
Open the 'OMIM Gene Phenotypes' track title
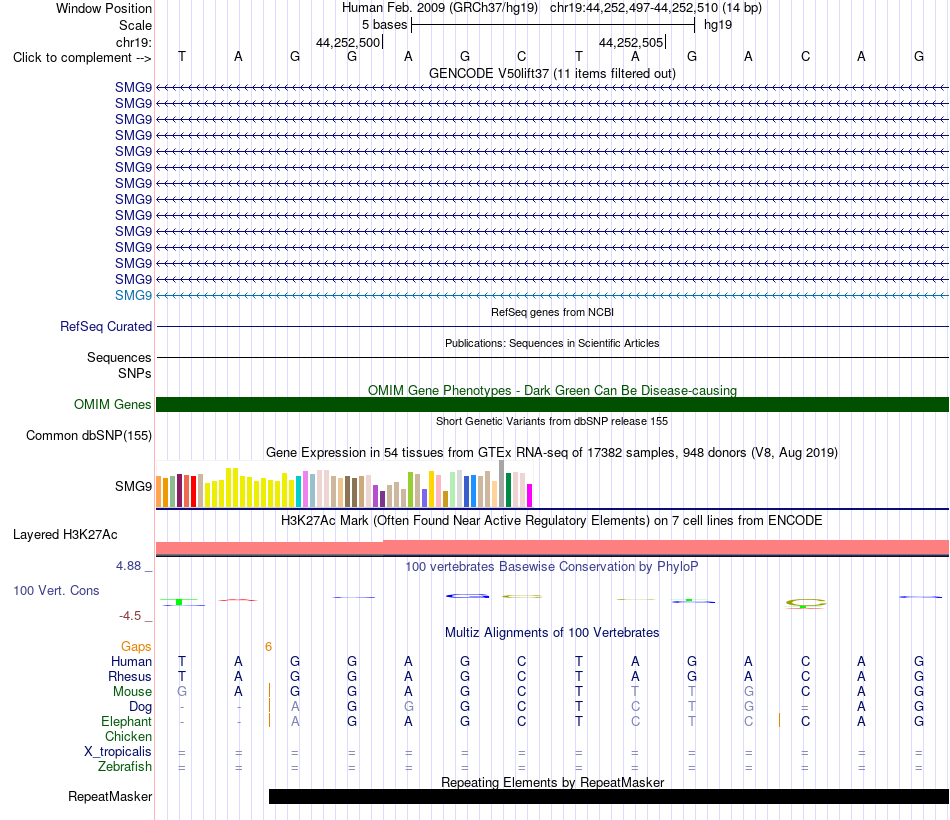(x=552, y=390)
